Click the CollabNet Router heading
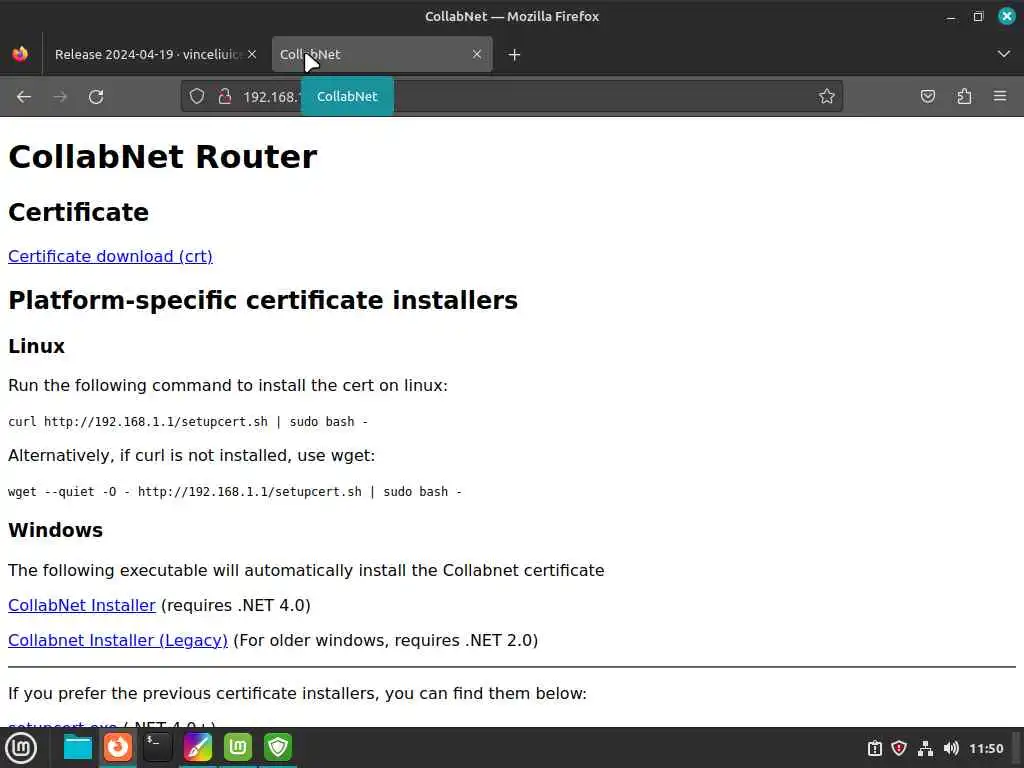The width and height of the screenshot is (1024, 768). [163, 157]
